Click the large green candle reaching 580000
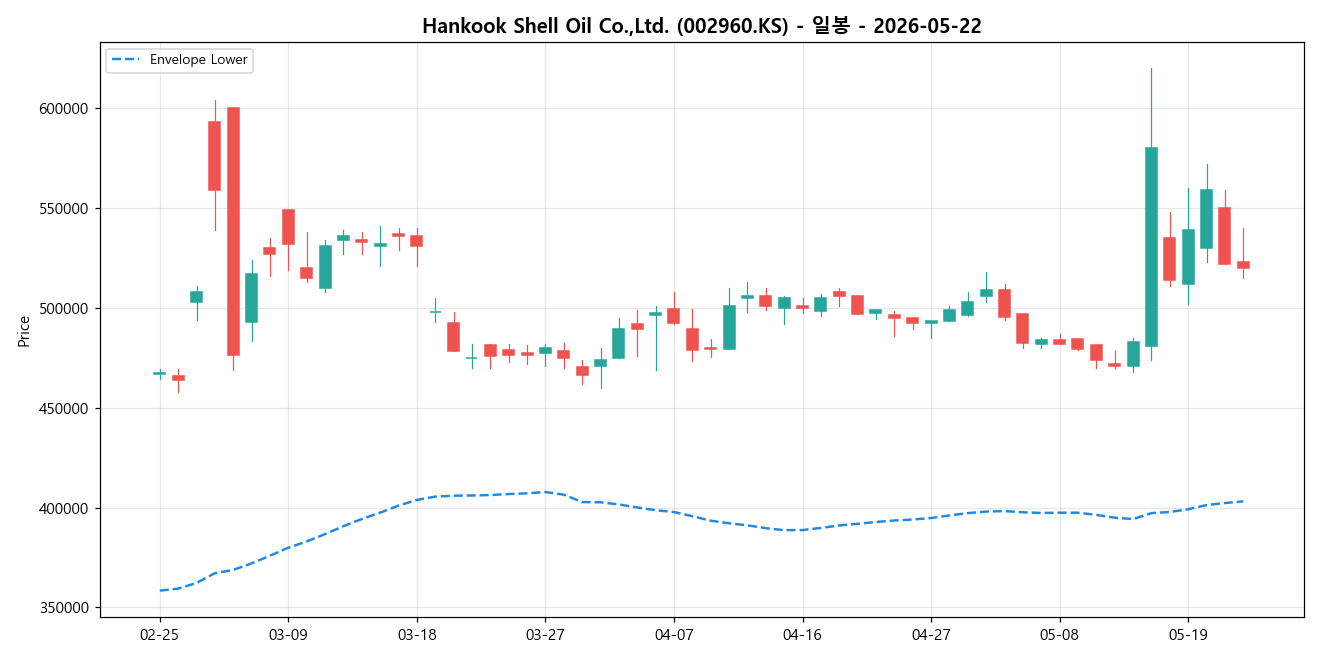The width and height of the screenshot is (1320, 660). [x=1151, y=247]
